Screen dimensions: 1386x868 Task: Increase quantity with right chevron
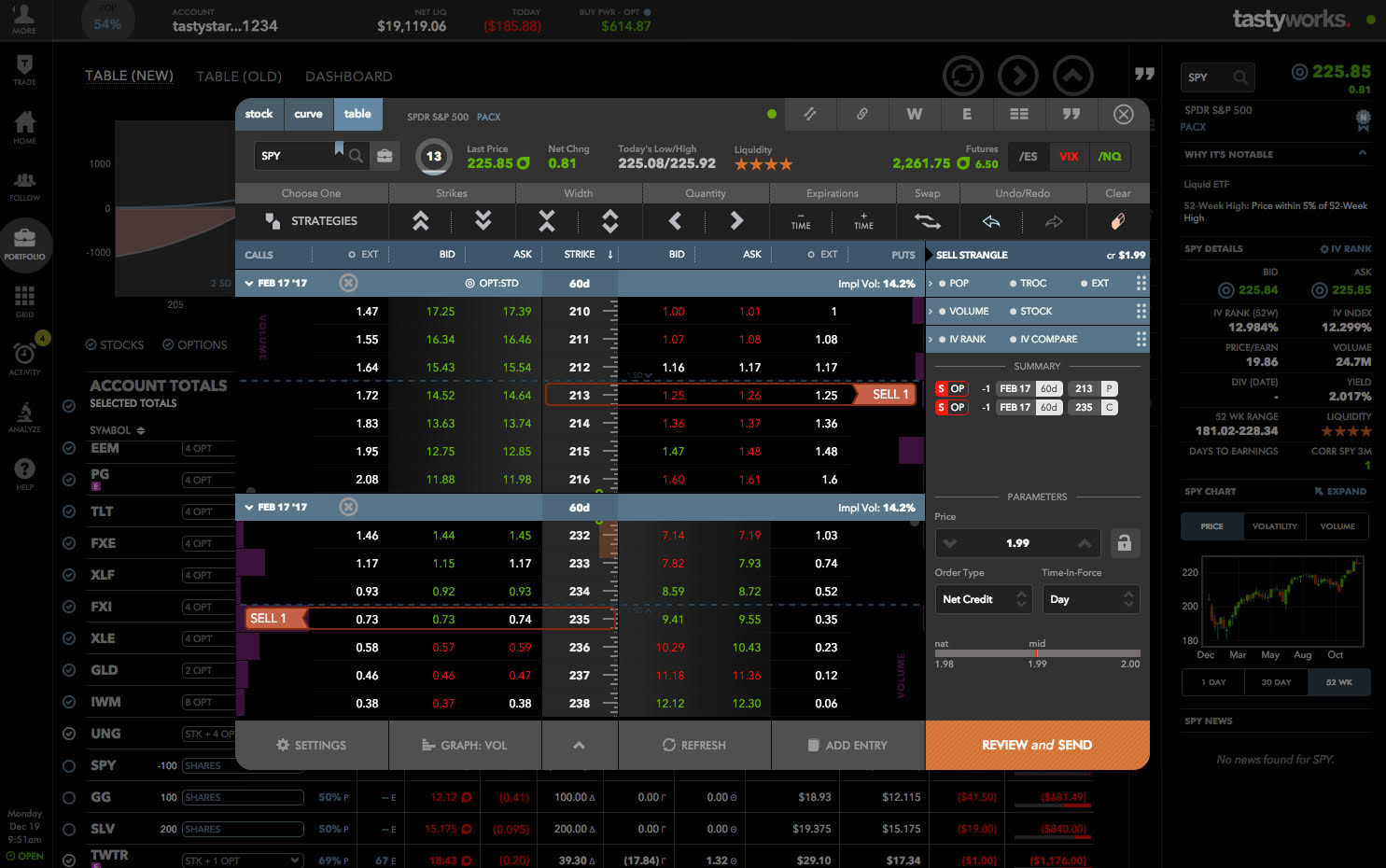click(x=736, y=221)
